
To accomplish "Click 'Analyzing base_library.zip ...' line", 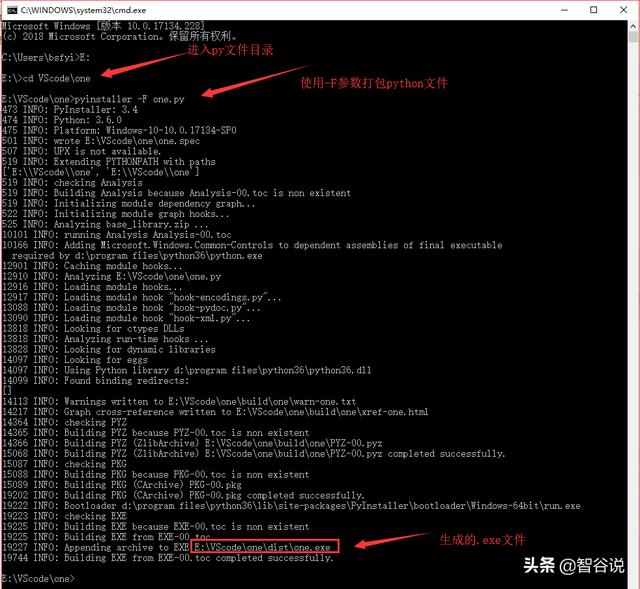I will (105, 224).
